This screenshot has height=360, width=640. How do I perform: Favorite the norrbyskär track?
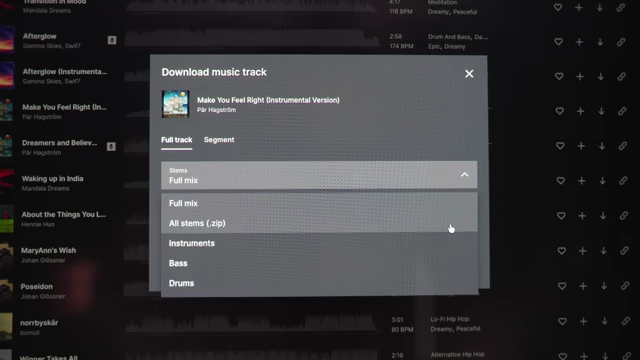562,321
